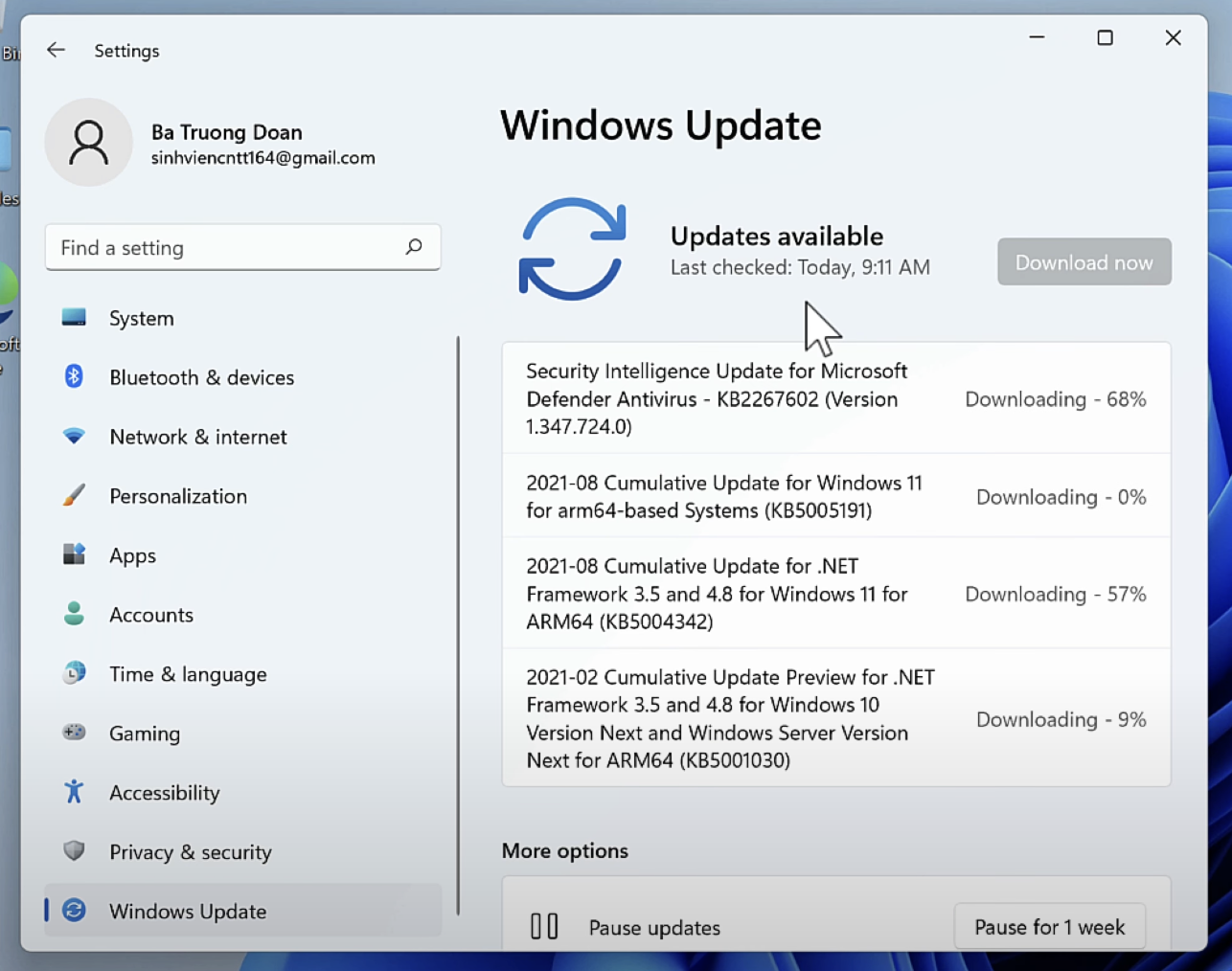Open Time & language settings
Image resolution: width=1232 pixels, height=971 pixels.
242,674
